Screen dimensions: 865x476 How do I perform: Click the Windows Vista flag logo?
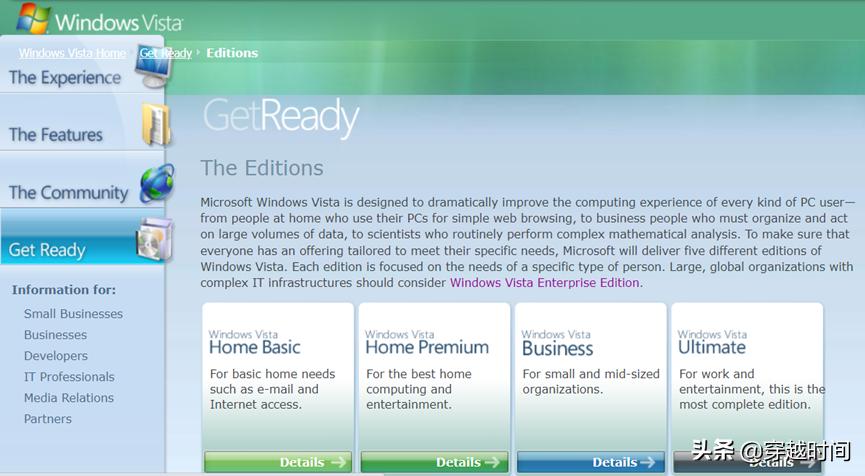(33, 19)
